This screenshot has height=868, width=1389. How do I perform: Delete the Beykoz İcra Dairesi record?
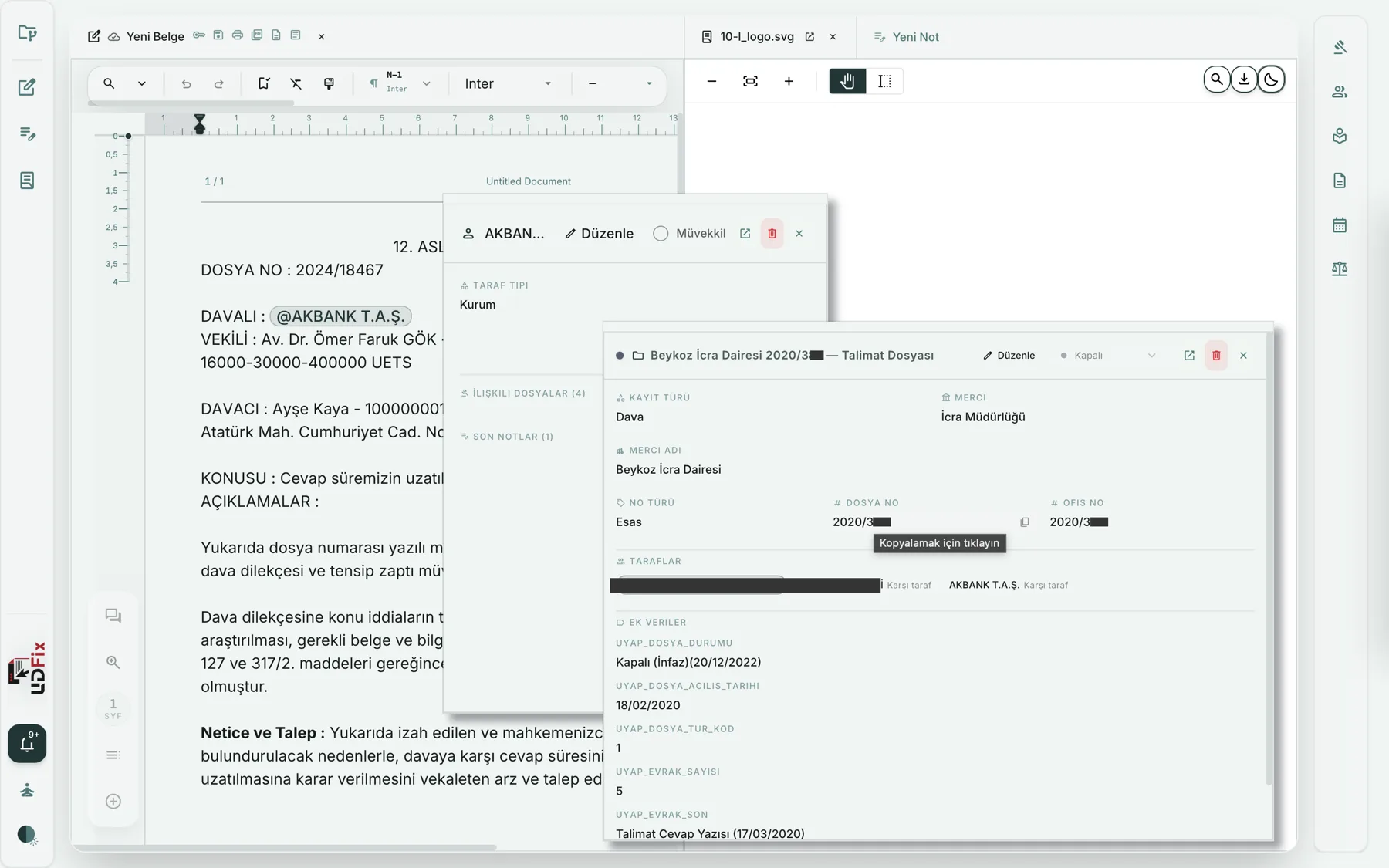1216,356
